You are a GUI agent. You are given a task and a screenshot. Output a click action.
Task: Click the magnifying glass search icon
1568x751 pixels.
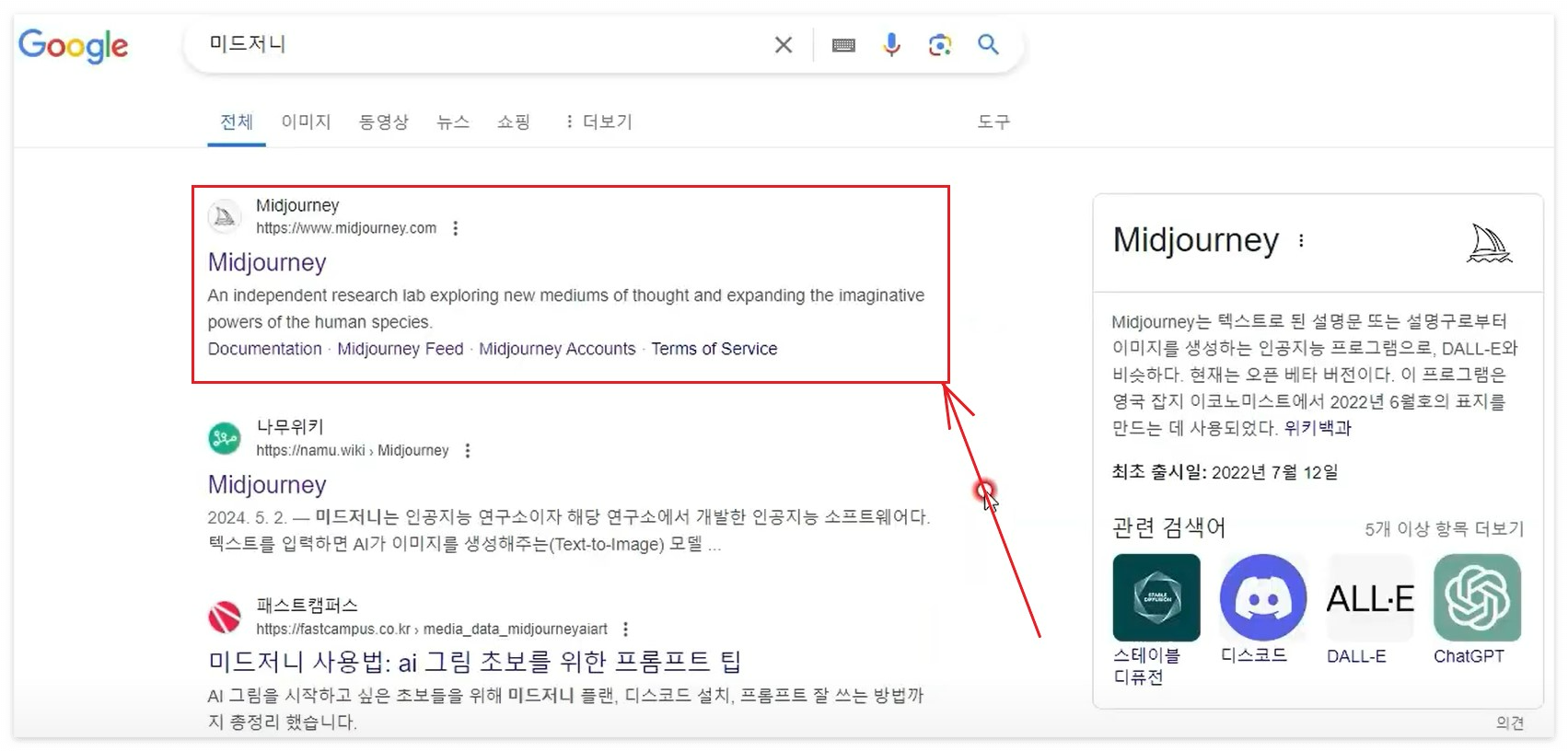988,44
